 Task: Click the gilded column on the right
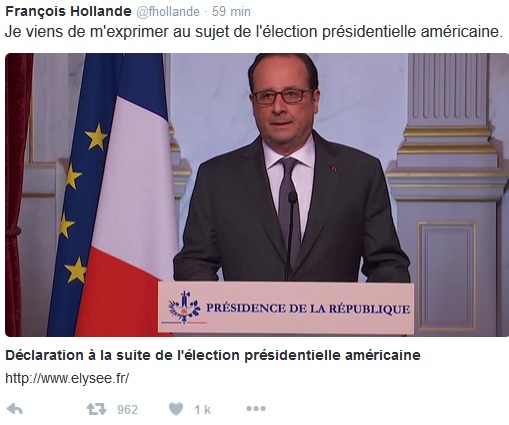(x=448, y=195)
